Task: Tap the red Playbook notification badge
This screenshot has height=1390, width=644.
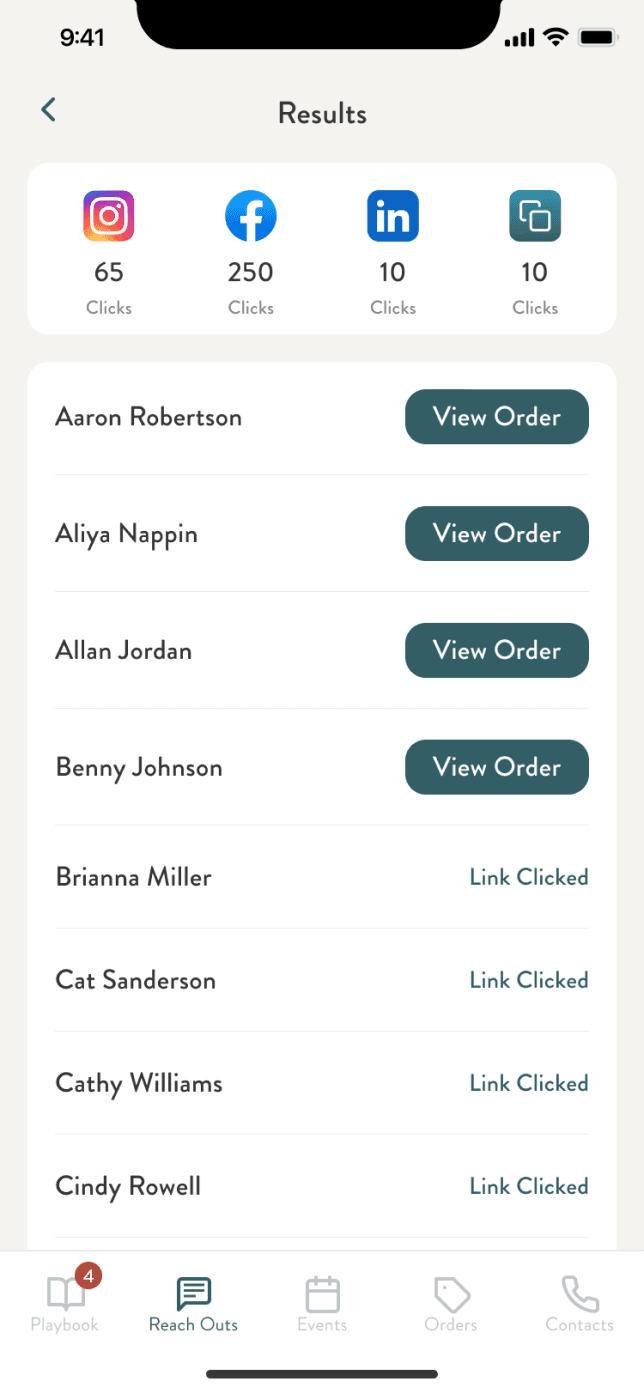Action: pos(89,1275)
